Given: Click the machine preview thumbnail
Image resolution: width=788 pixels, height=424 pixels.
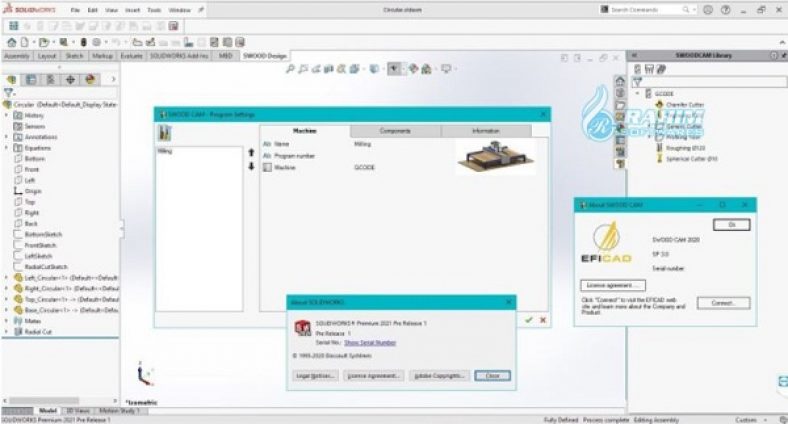Looking at the screenshot, I should [x=496, y=157].
